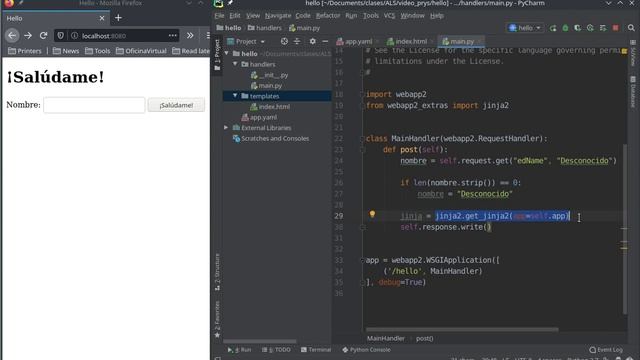640x360 pixels.
Task: Collapse the handlers folder
Action: (235, 64)
